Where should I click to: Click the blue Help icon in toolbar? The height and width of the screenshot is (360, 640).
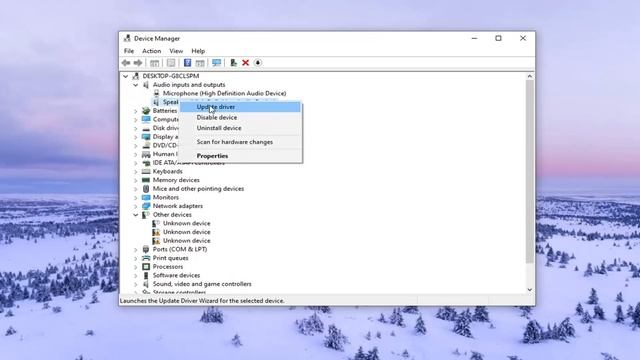point(187,63)
